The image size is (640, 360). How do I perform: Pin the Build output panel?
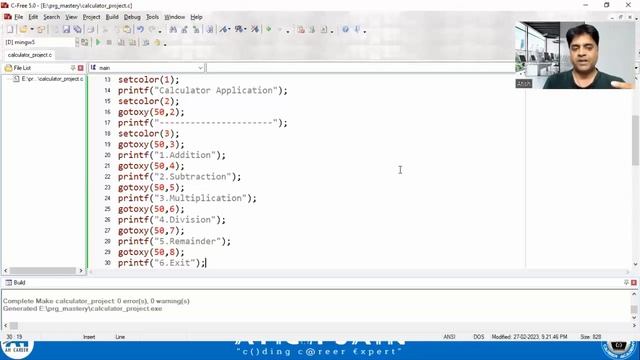[627, 282]
